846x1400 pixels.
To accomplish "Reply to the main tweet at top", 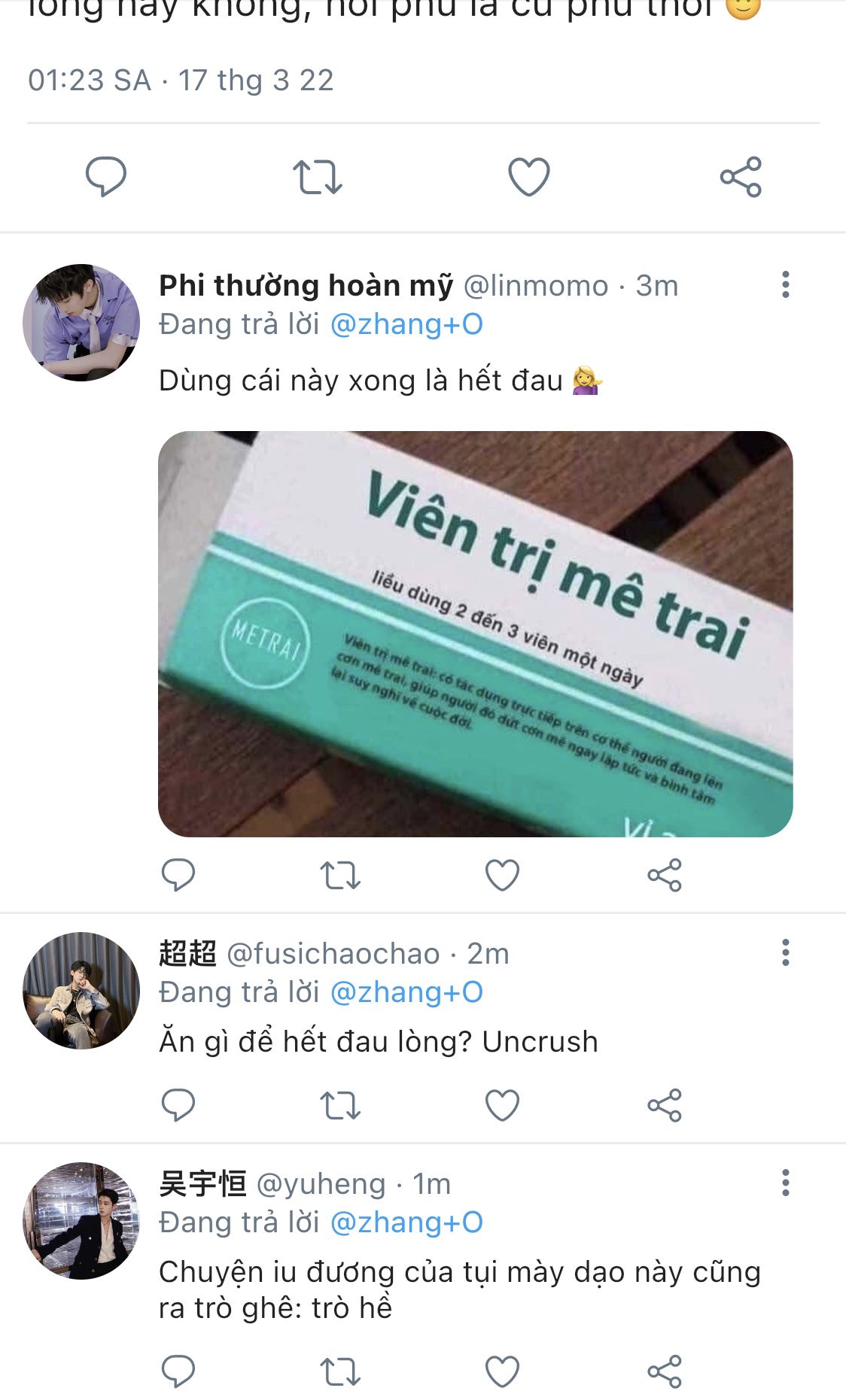I will (106, 178).
